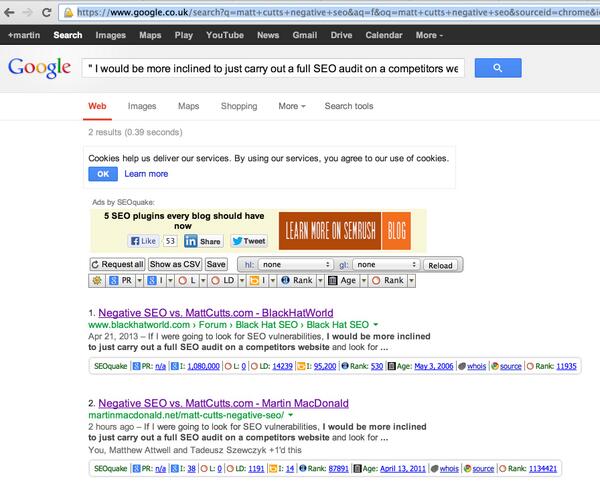Click the Twitter Tweet button in the ad

[249, 241]
